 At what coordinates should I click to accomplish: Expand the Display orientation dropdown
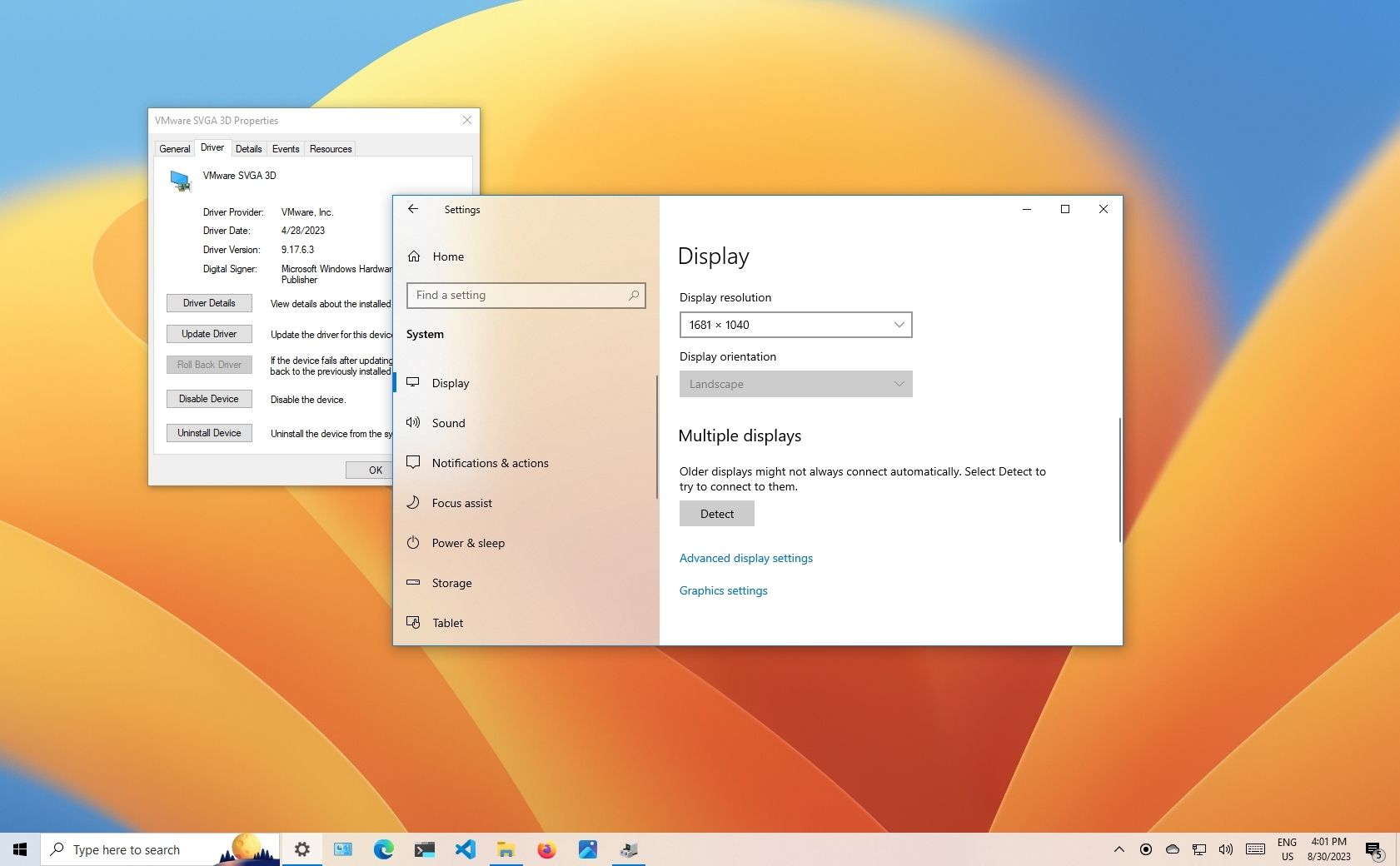(795, 384)
